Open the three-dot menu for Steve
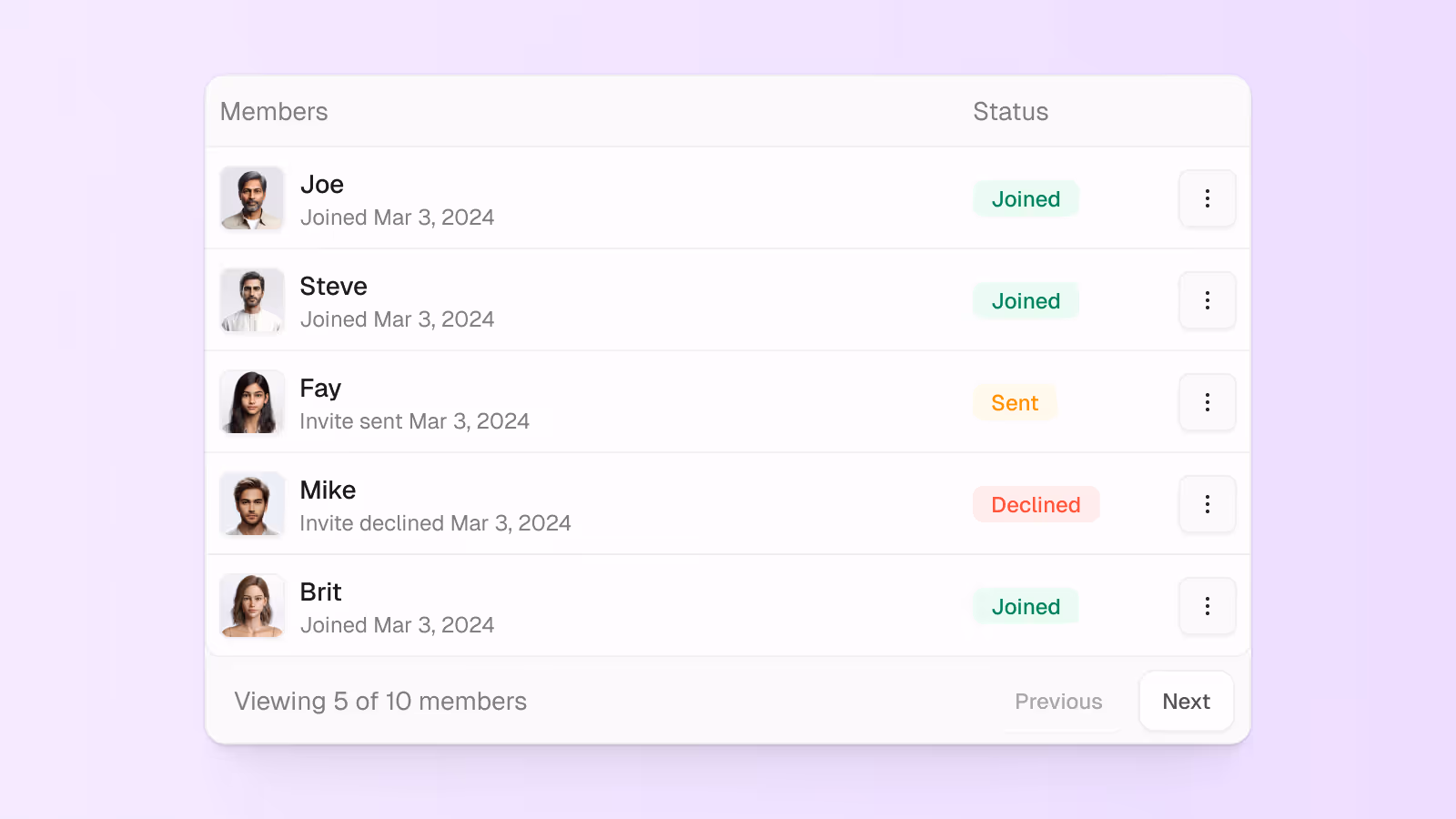 point(1207,300)
